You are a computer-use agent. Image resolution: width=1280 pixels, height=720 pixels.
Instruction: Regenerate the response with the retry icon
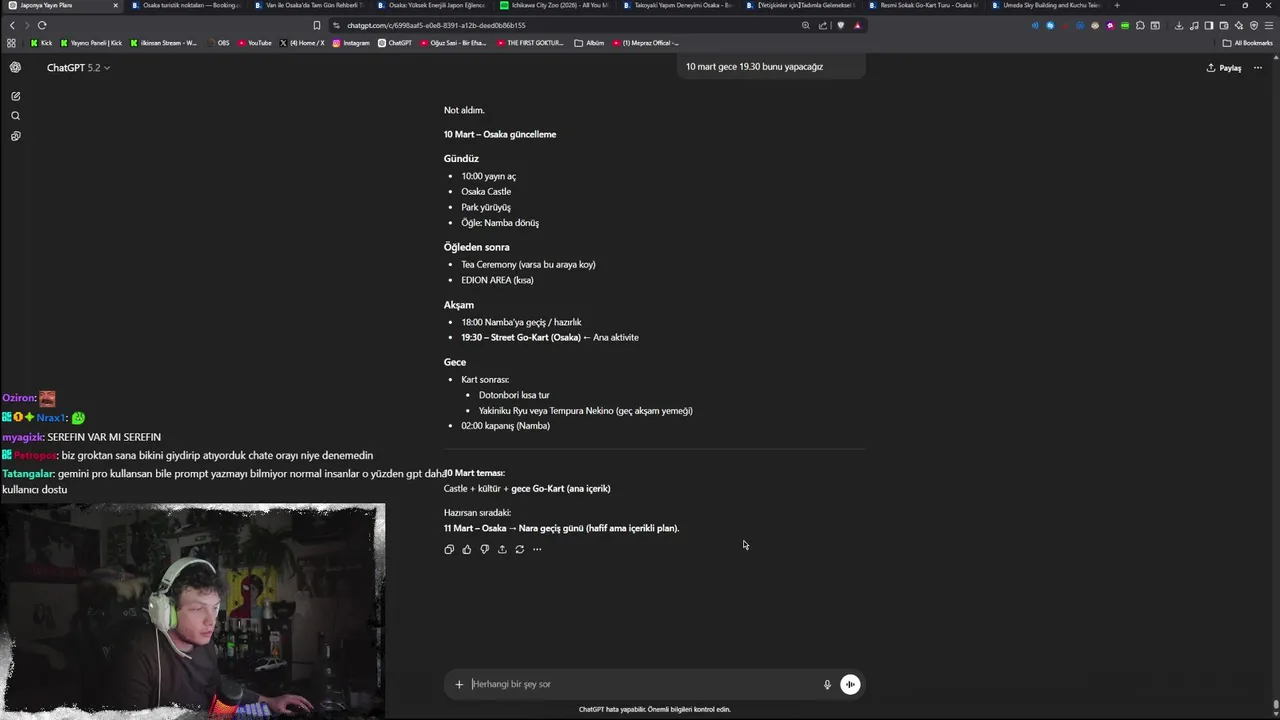[520, 549]
